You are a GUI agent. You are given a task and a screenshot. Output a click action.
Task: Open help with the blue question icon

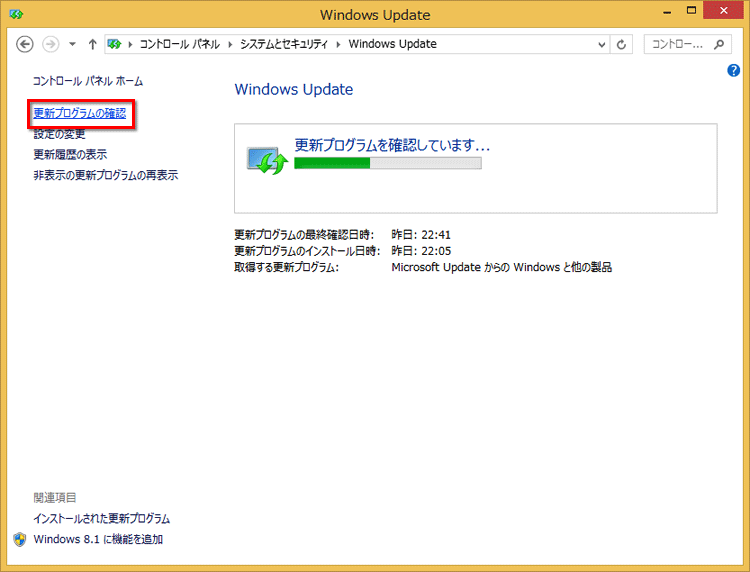coord(734,71)
